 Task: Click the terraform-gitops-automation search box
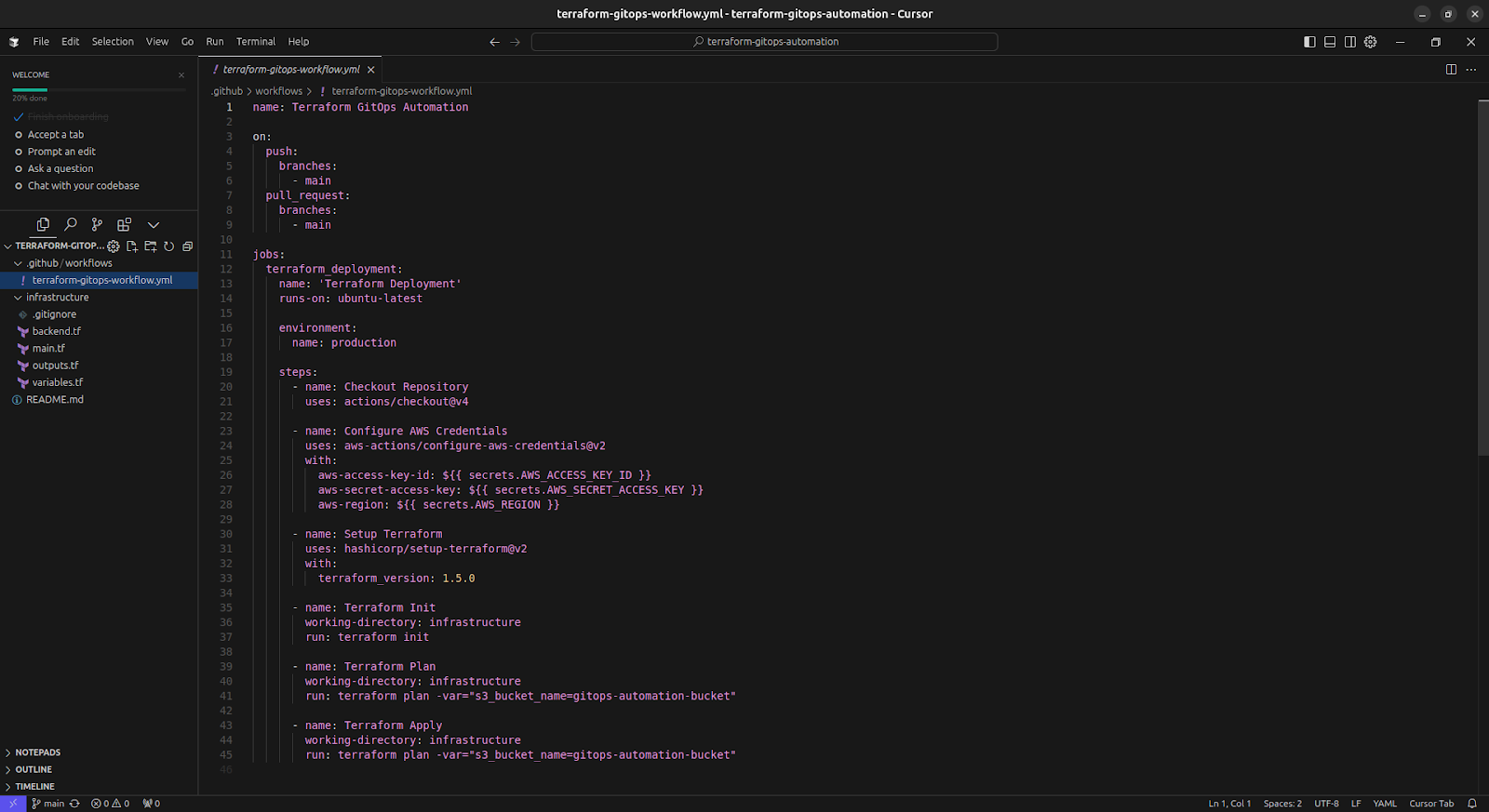pos(764,42)
